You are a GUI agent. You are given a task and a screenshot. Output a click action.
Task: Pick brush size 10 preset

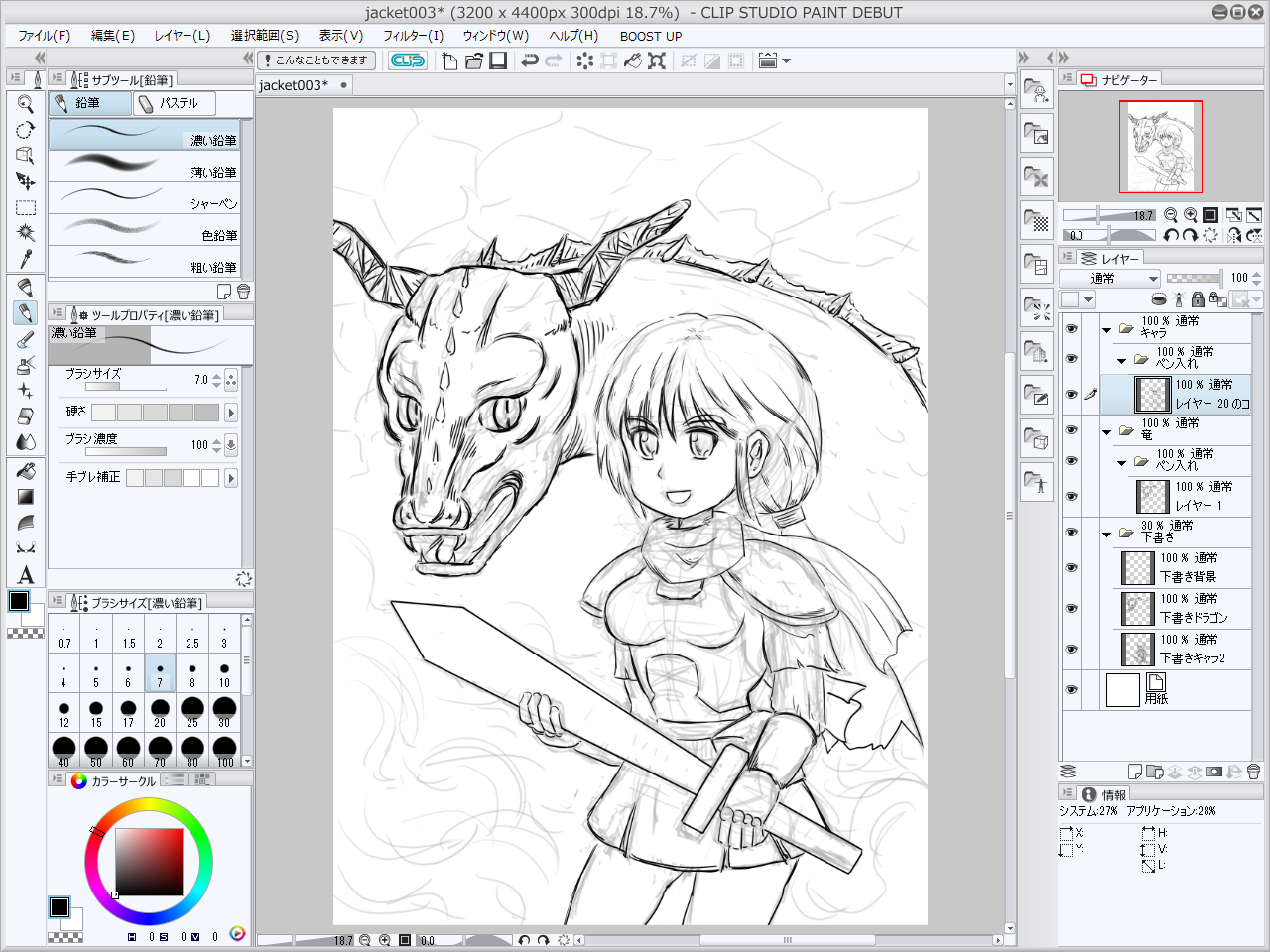click(x=224, y=674)
